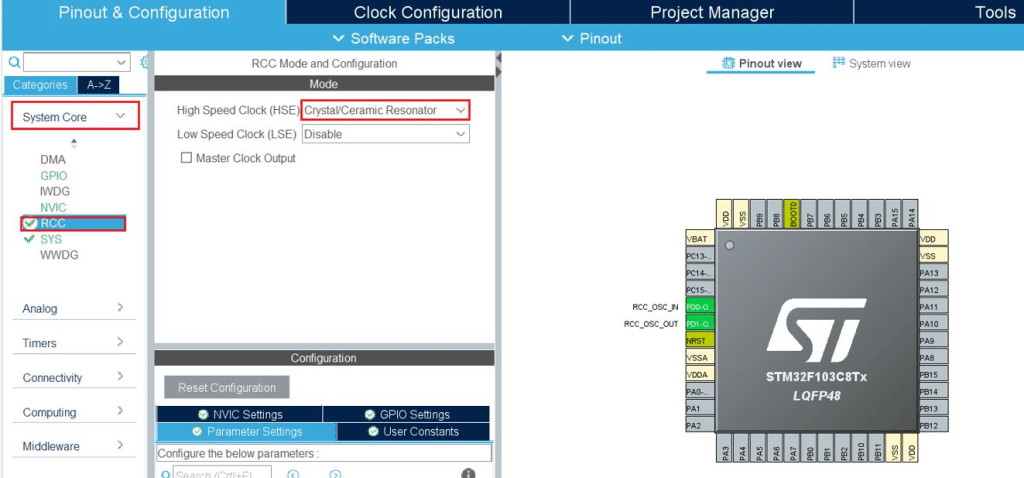The height and width of the screenshot is (478, 1024).
Task: Click the VSSA pin on chip
Action: tap(700, 358)
